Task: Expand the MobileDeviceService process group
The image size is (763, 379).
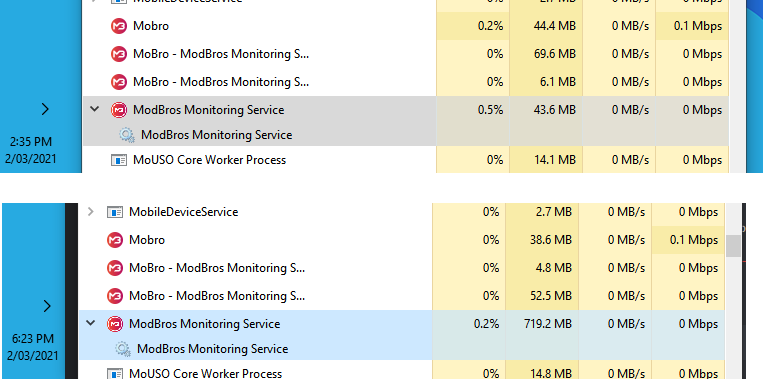Action: [91, 212]
